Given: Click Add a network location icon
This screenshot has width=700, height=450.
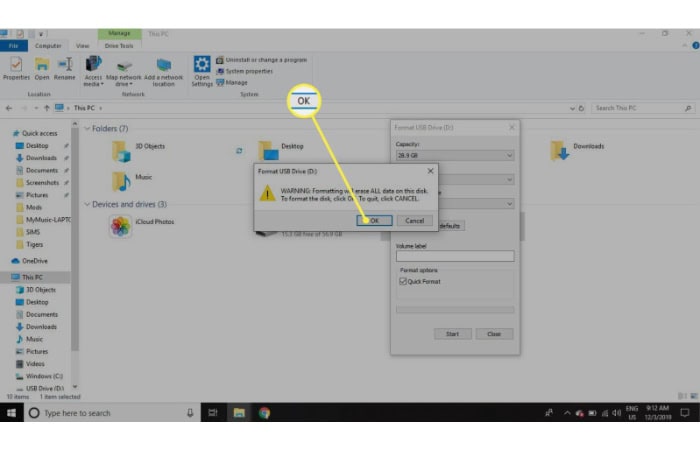Looking at the screenshot, I should point(163,72).
